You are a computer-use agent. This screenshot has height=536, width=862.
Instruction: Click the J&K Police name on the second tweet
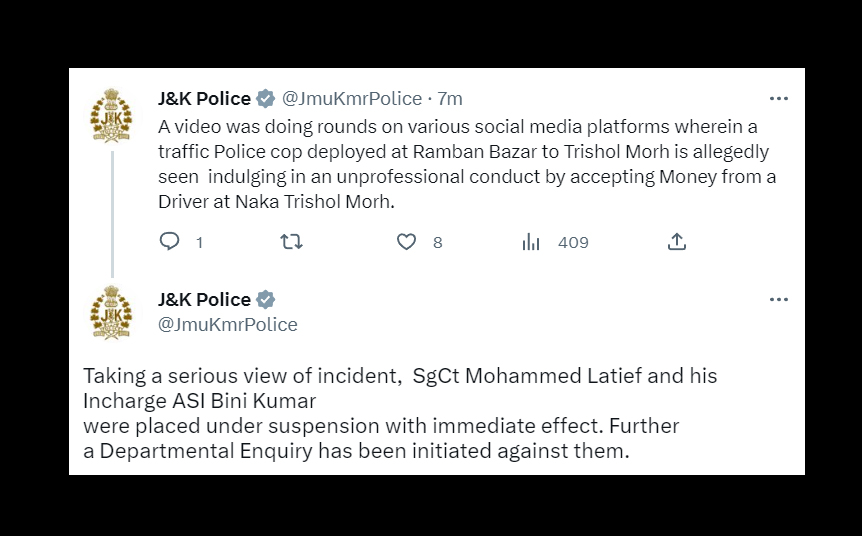pos(204,299)
